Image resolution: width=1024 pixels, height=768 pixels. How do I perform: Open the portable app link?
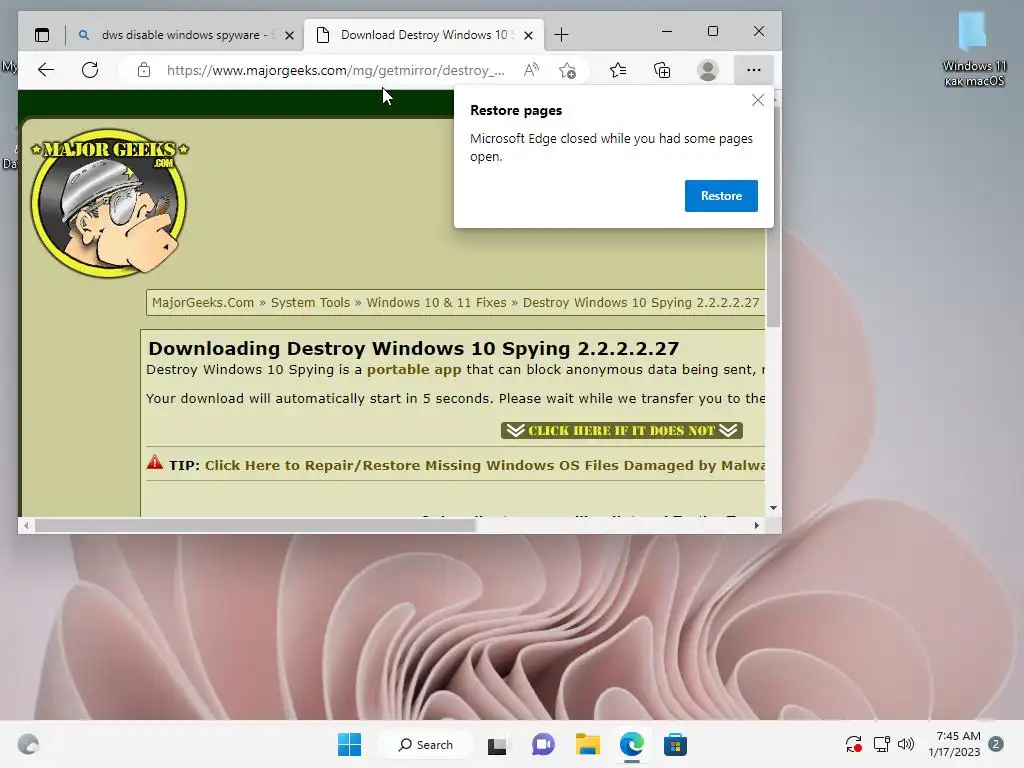click(414, 370)
